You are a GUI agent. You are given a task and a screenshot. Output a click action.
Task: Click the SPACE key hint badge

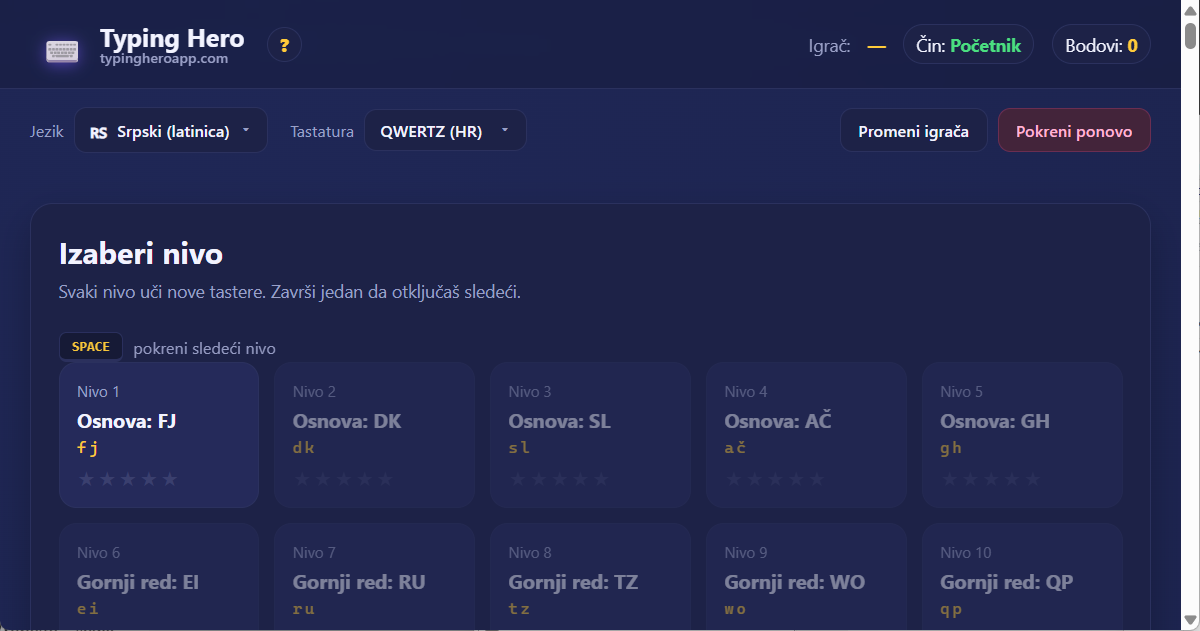pyautogui.click(x=91, y=347)
